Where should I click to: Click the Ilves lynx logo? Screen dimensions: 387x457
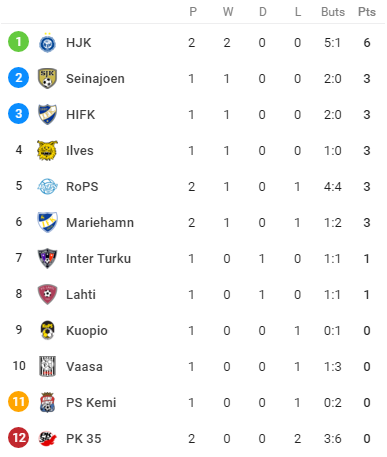47,150
